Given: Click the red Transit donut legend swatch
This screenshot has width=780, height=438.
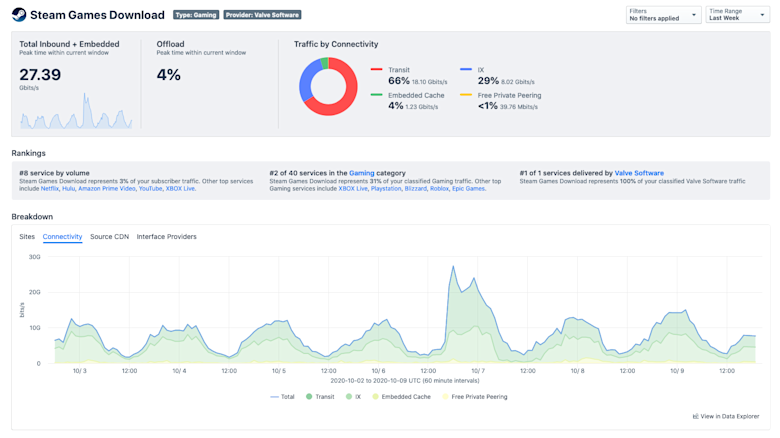Looking at the screenshot, I should point(376,70).
